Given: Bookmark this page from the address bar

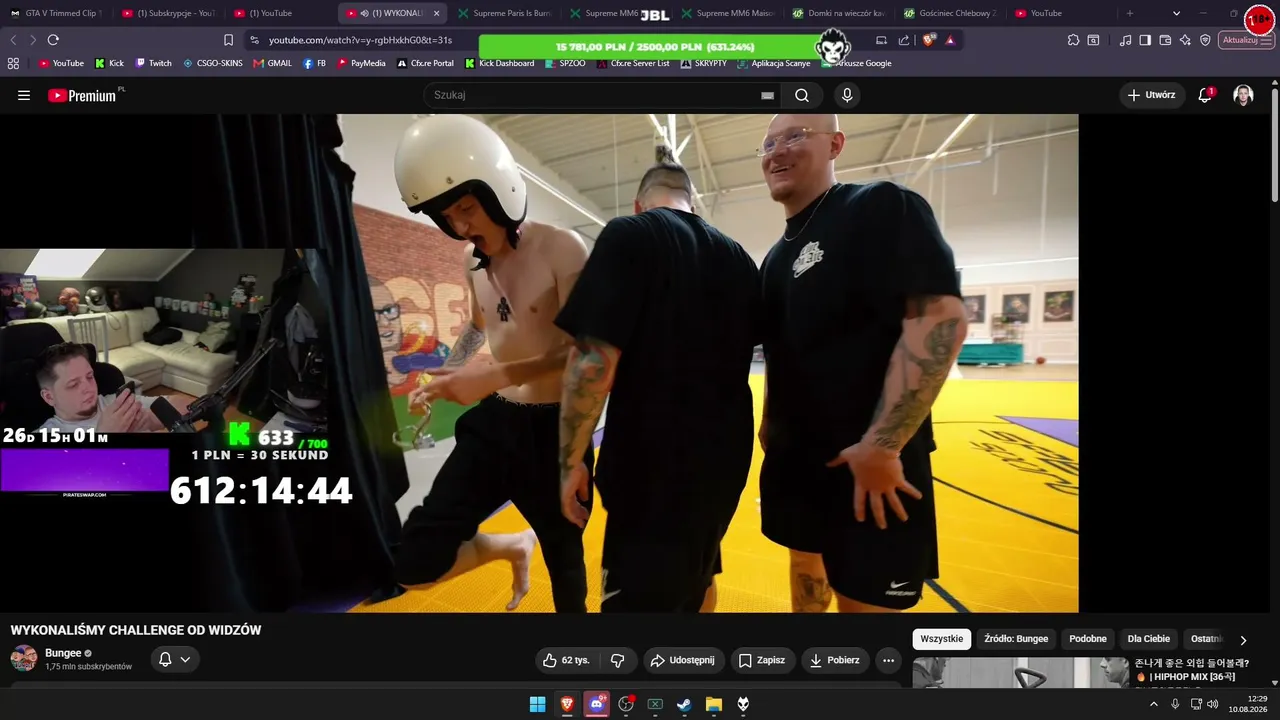Looking at the screenshot, I should click(x=228, y=40).
